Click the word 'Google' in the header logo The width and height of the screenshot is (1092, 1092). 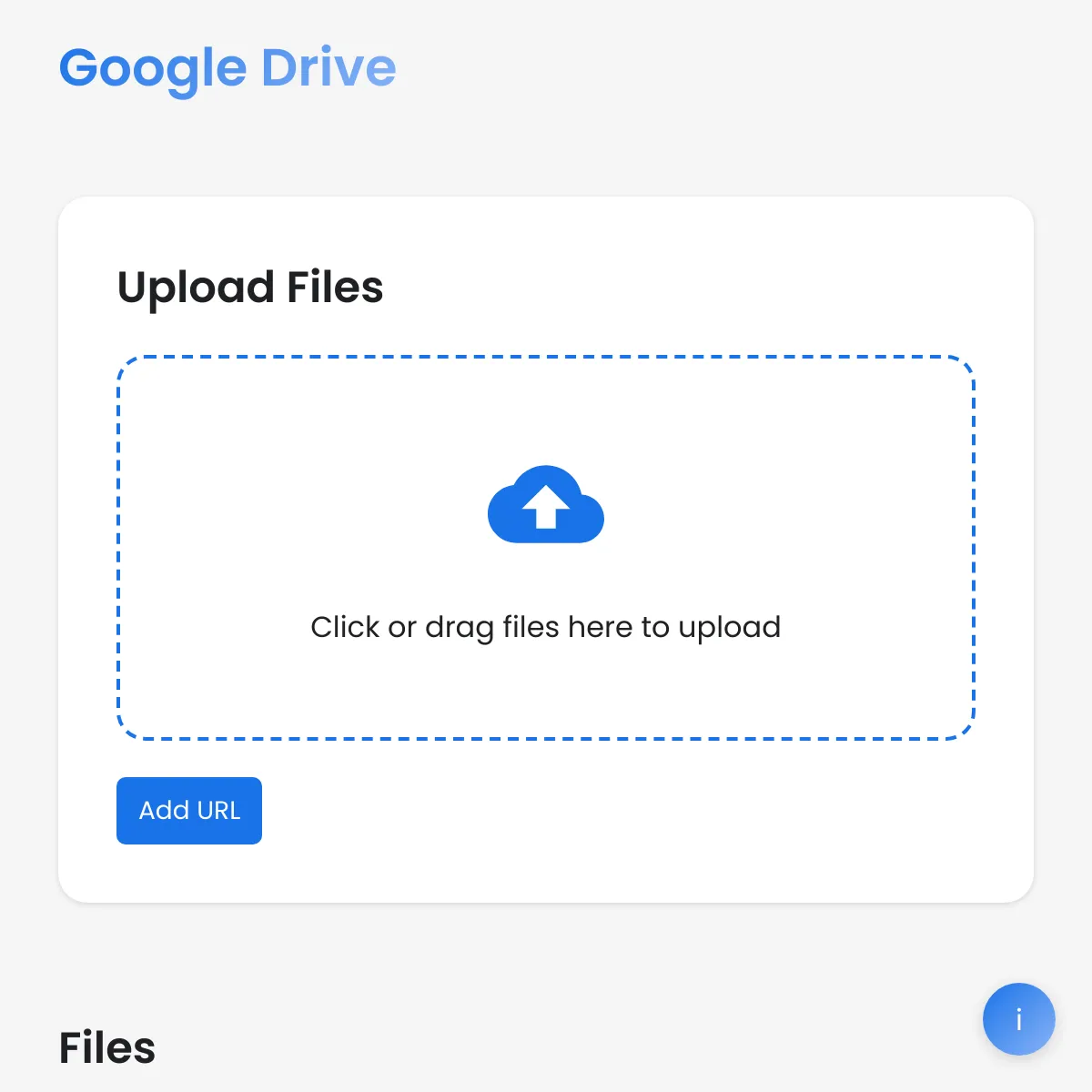click(153, 71)
